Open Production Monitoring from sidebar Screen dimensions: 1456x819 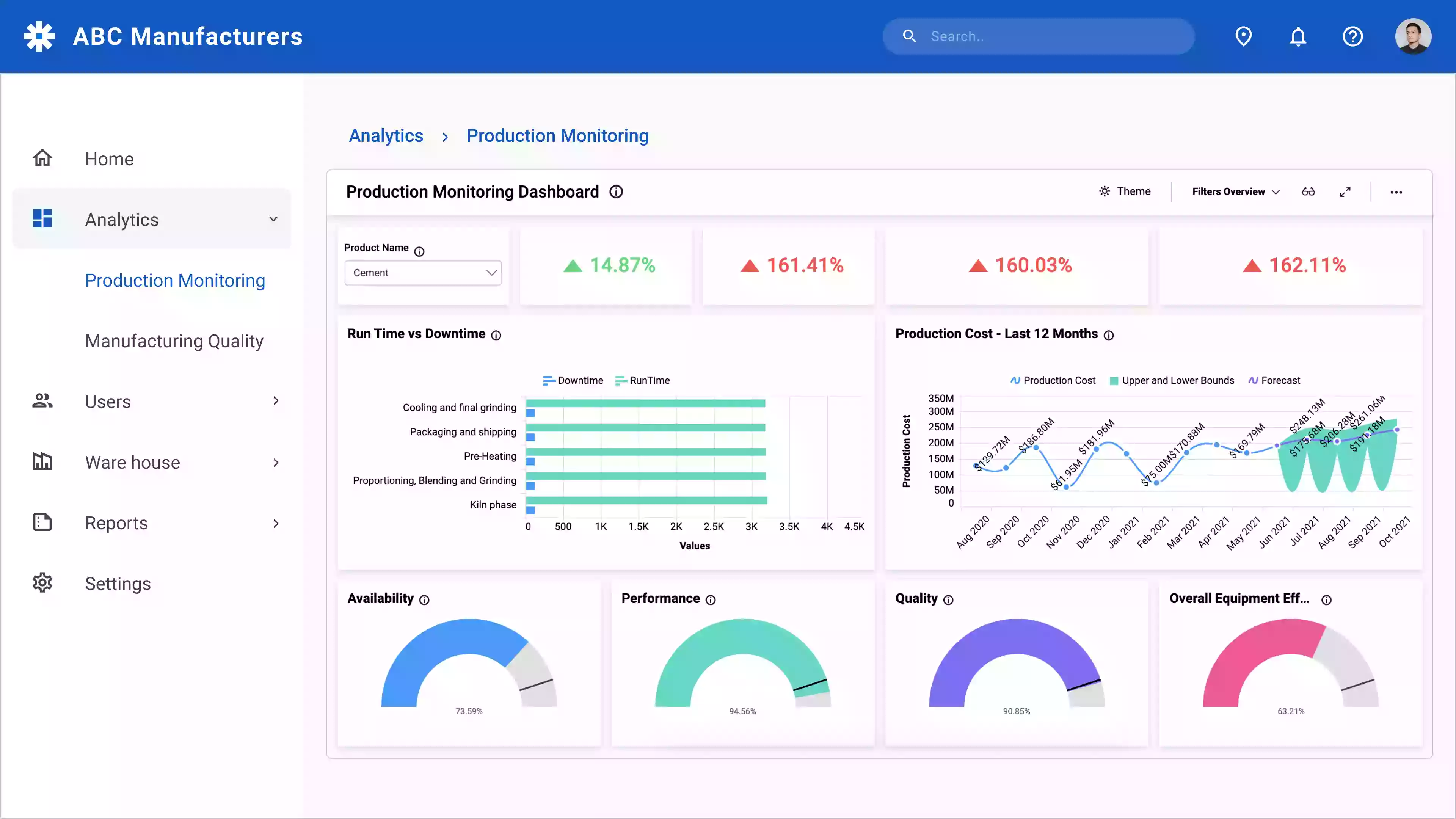point(175,280)
